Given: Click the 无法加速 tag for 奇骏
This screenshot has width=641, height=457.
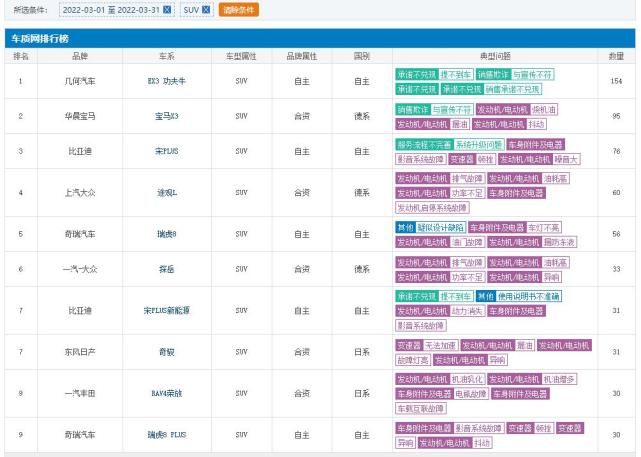Looking at the screenshot, I should click(x=440, y=346).
